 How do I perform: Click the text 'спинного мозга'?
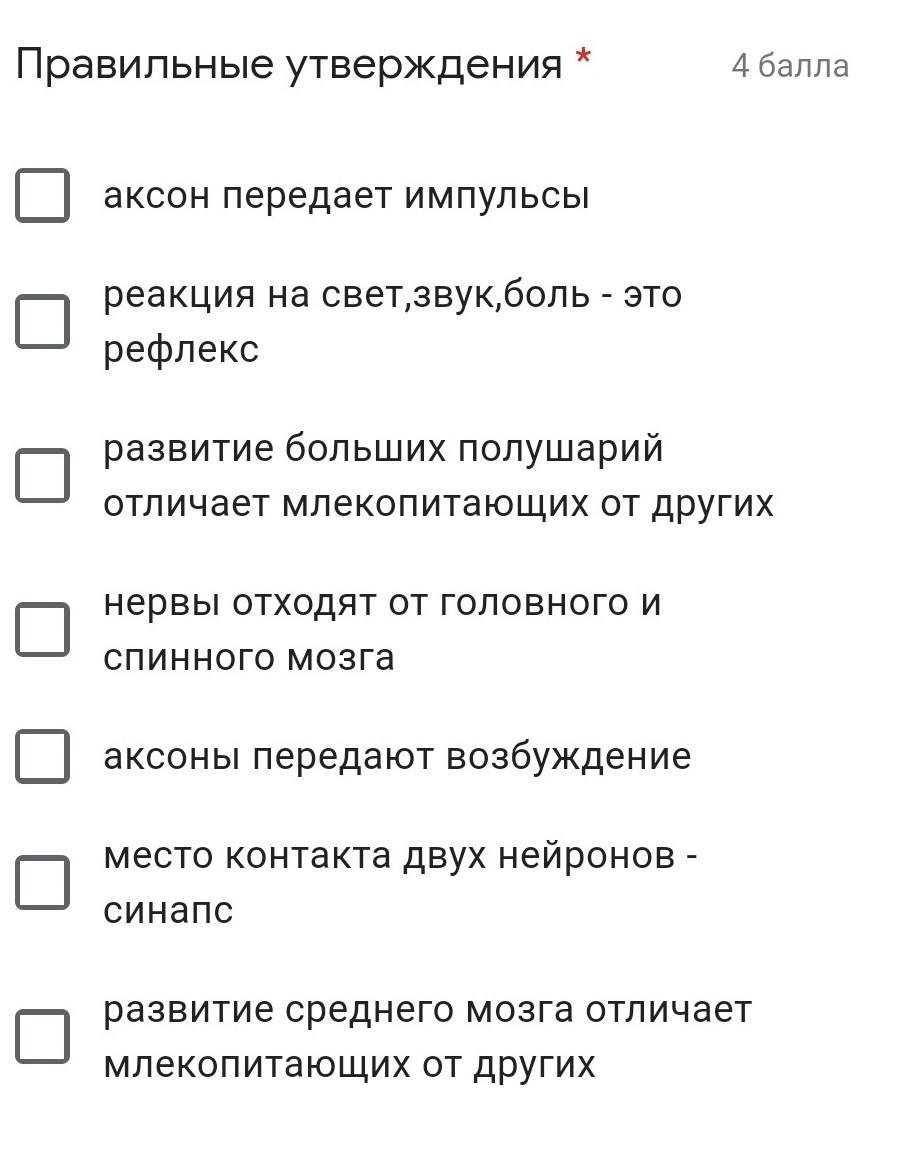pyautogui.click(x=249, y=658)
